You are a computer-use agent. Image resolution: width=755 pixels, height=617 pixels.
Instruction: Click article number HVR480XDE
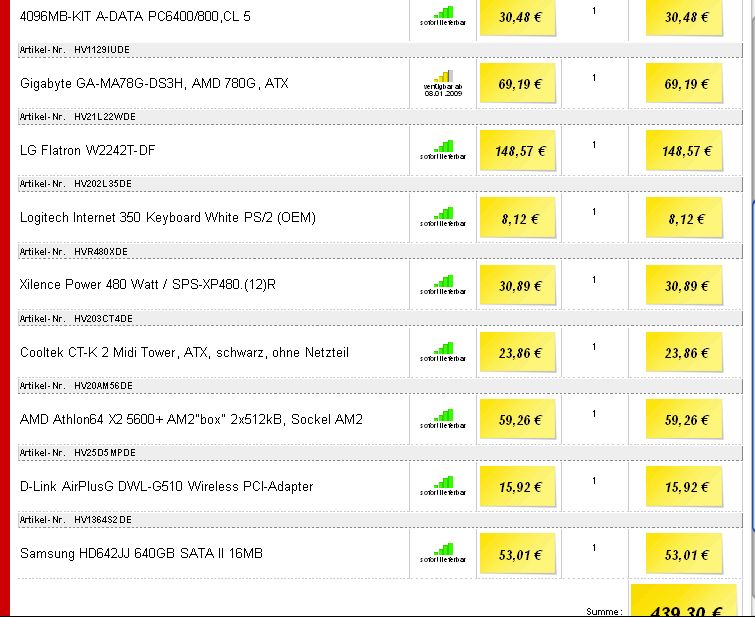coord(101,251)
